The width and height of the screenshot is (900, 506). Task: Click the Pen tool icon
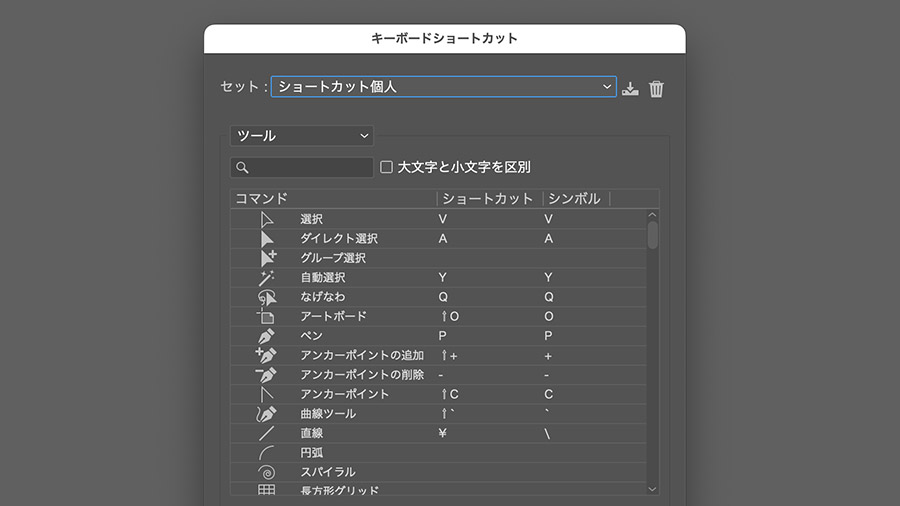[266, 336]
